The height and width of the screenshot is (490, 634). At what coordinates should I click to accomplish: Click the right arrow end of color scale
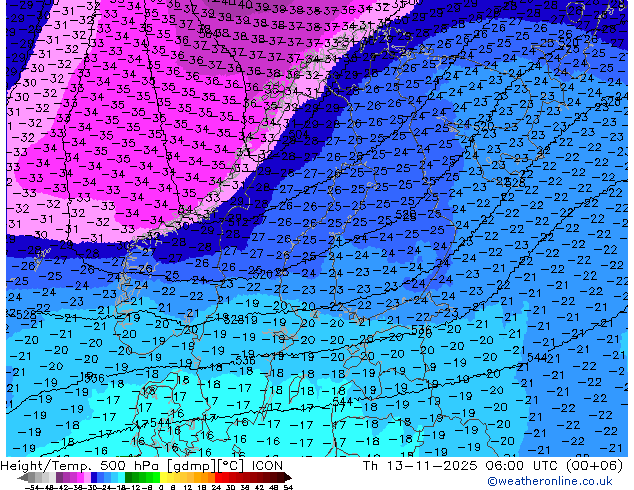[x=287, y=477]
